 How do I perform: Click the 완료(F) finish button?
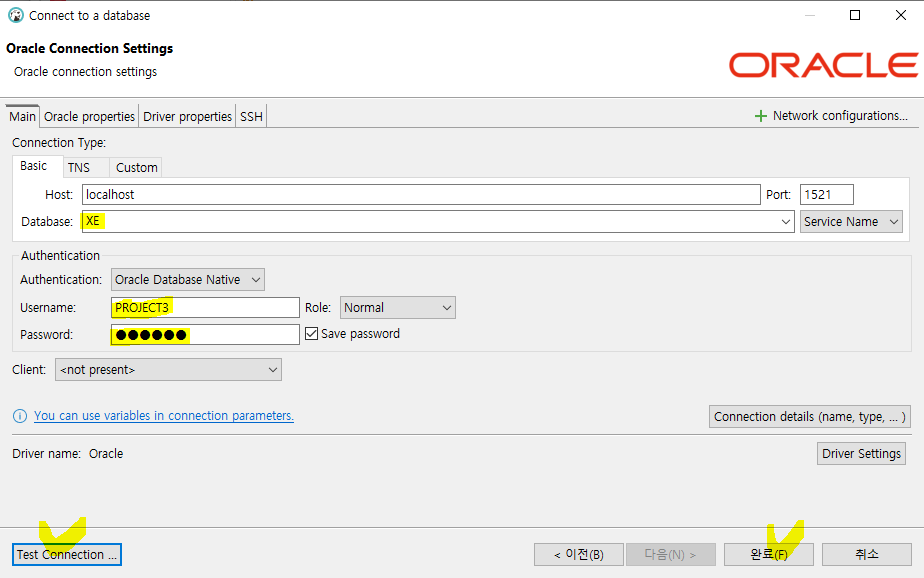click(768, 554)
